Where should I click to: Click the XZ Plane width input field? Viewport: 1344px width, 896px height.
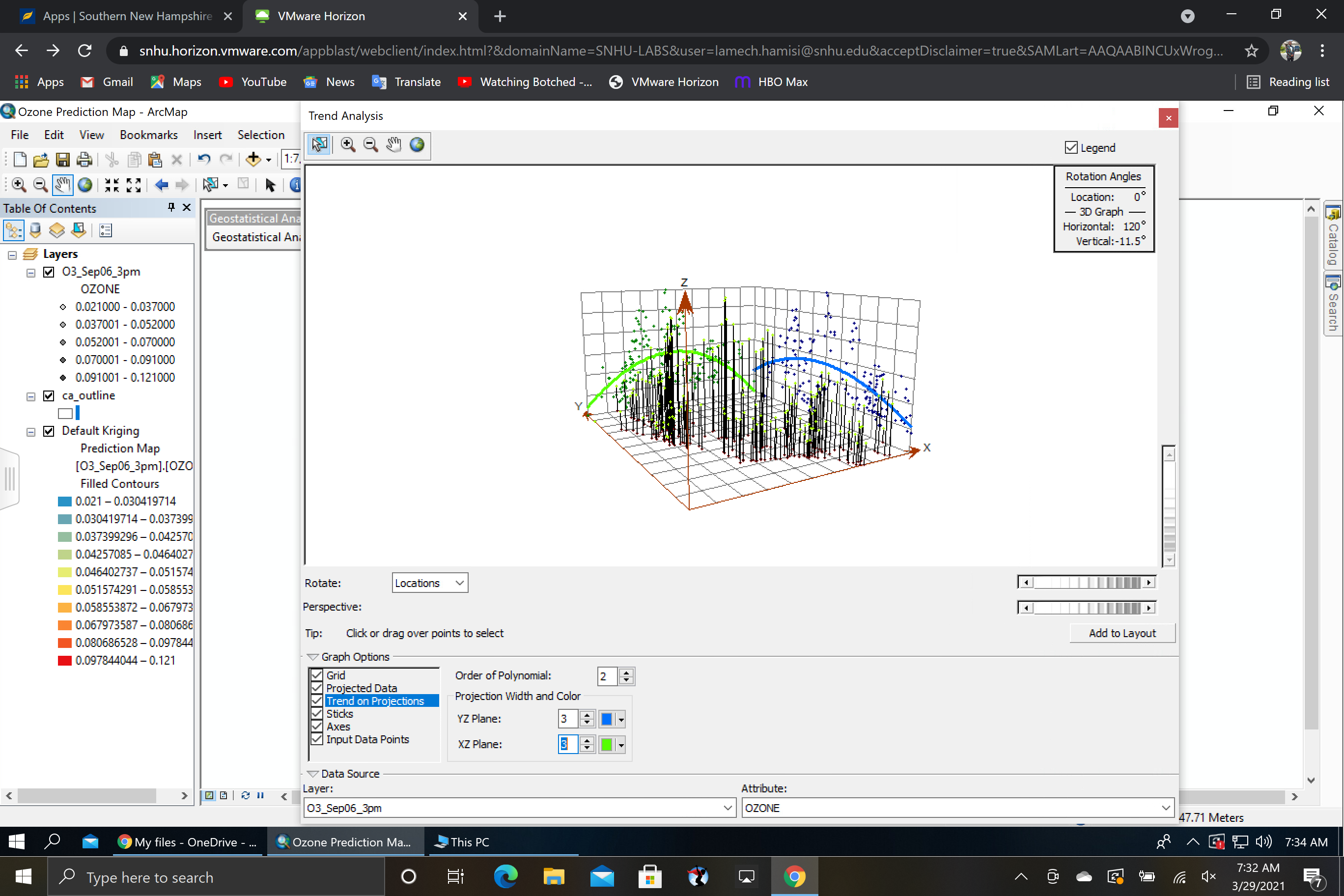[x=567, y=744]
